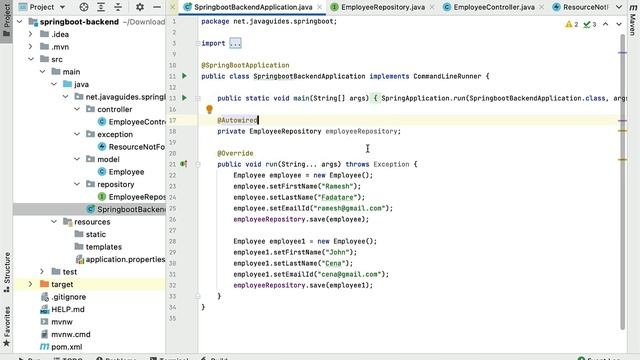This screenshot has height=360, width=640.
Task: Click yellow warning stripe mark near line 21
Action: coord(622,160)
